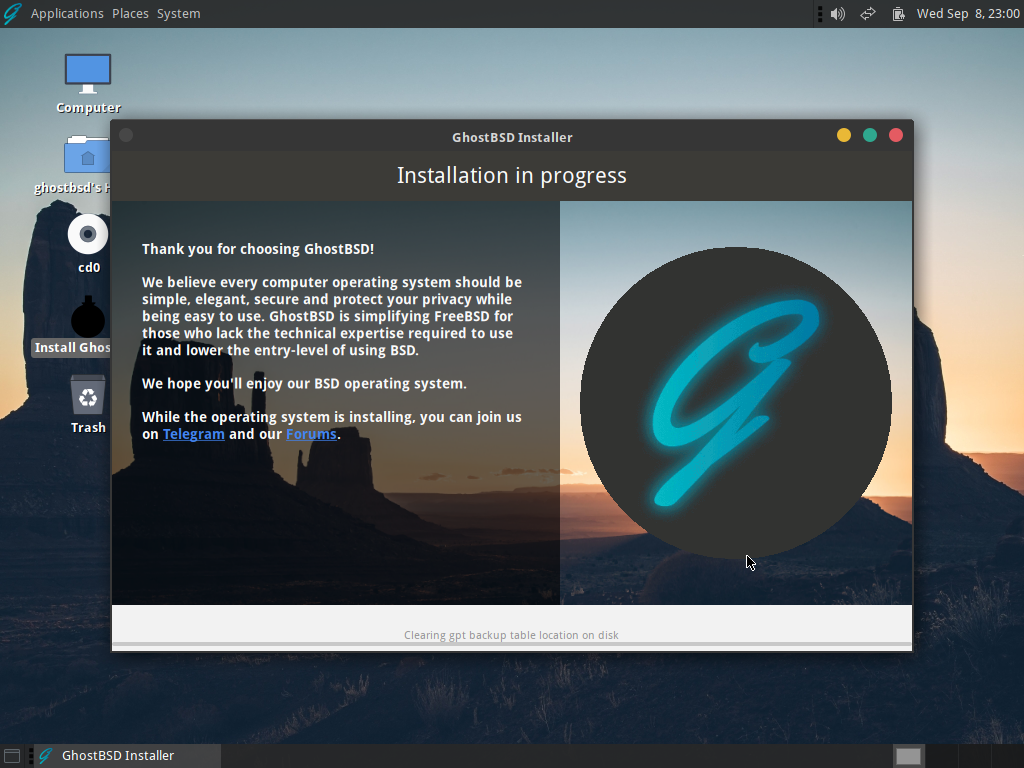Open the Applications menu
Image resolution: width=1024 pixels, height=768 pixels.
67,14
